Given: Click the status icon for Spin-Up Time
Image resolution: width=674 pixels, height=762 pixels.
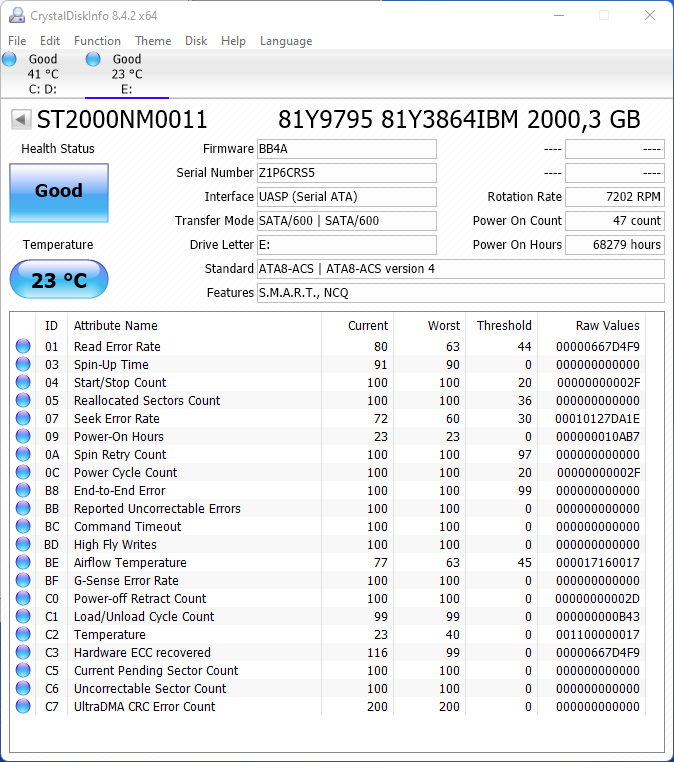Looking at the screenshot, I should [23, 364].
